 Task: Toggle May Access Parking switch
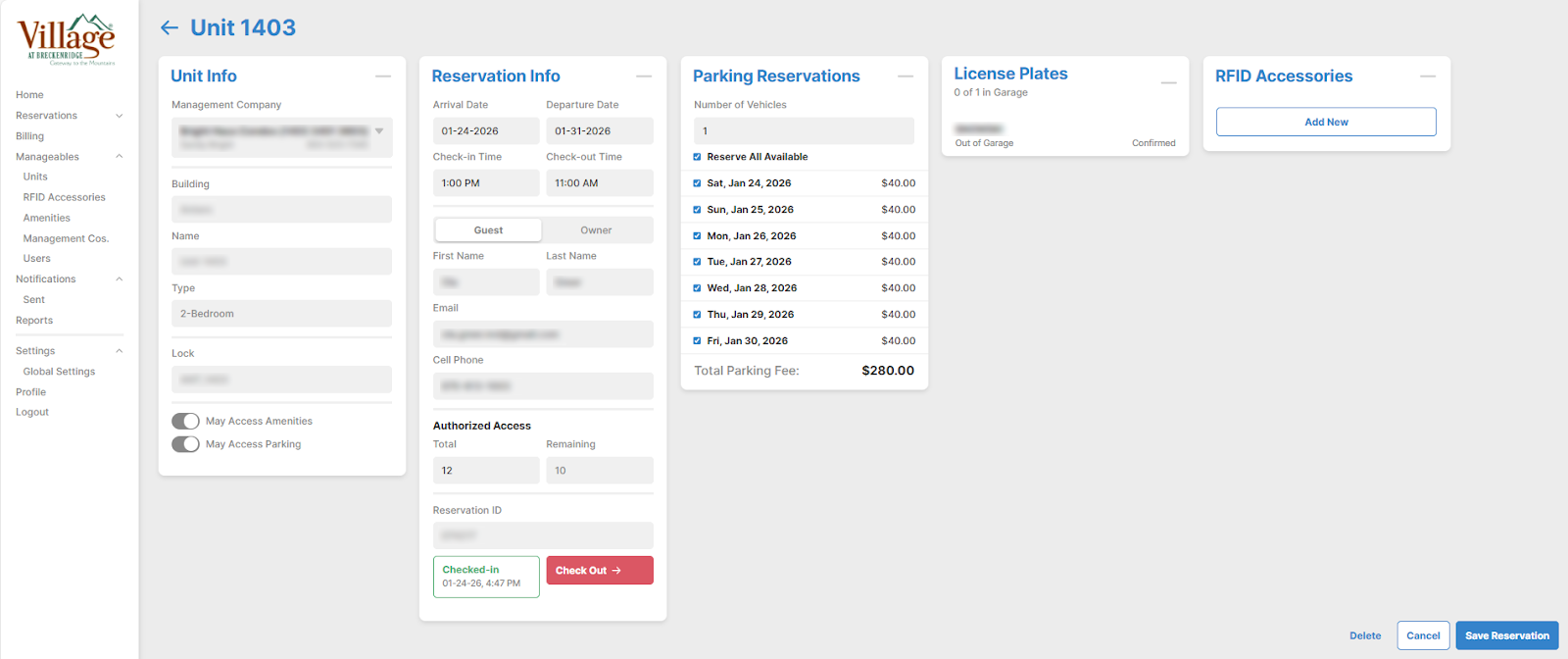[185, 444]
